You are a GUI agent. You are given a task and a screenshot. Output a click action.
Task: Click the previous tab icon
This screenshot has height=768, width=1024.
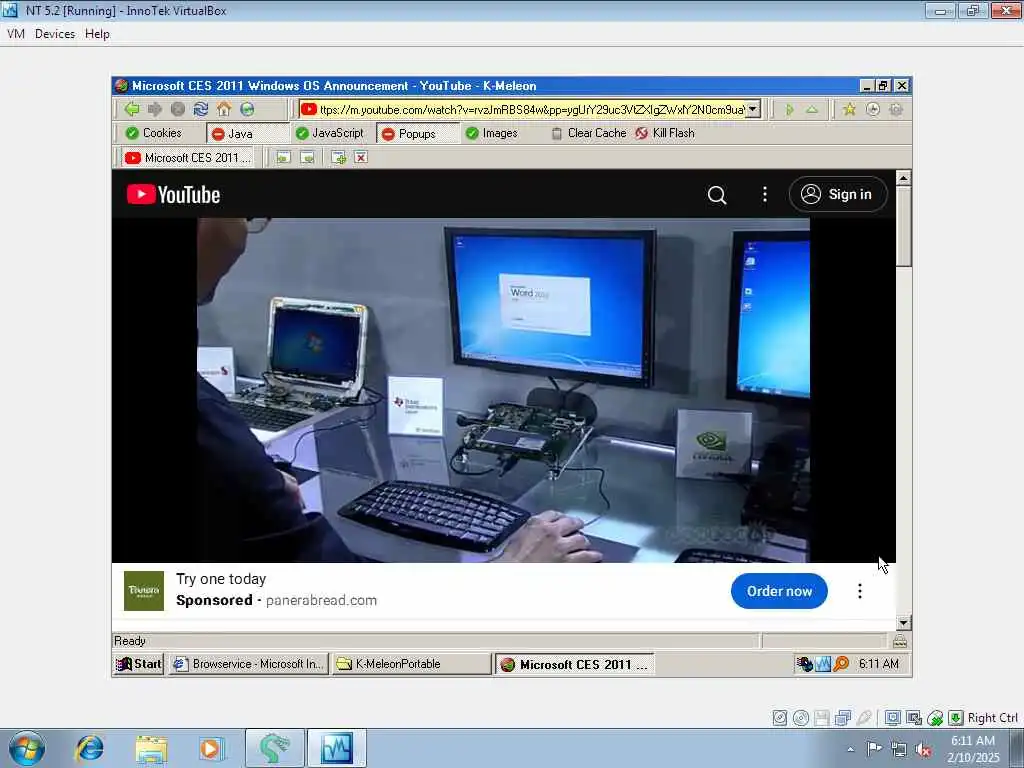pyautogui.click(x=283, y=157)
